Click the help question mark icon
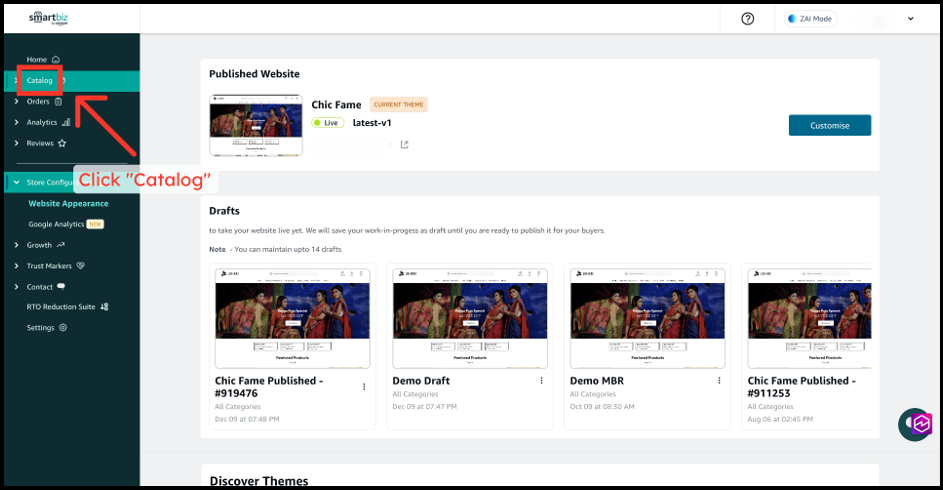Image resolution: width=943 pixels, height=490 pixels. click(x=747, y=19)
